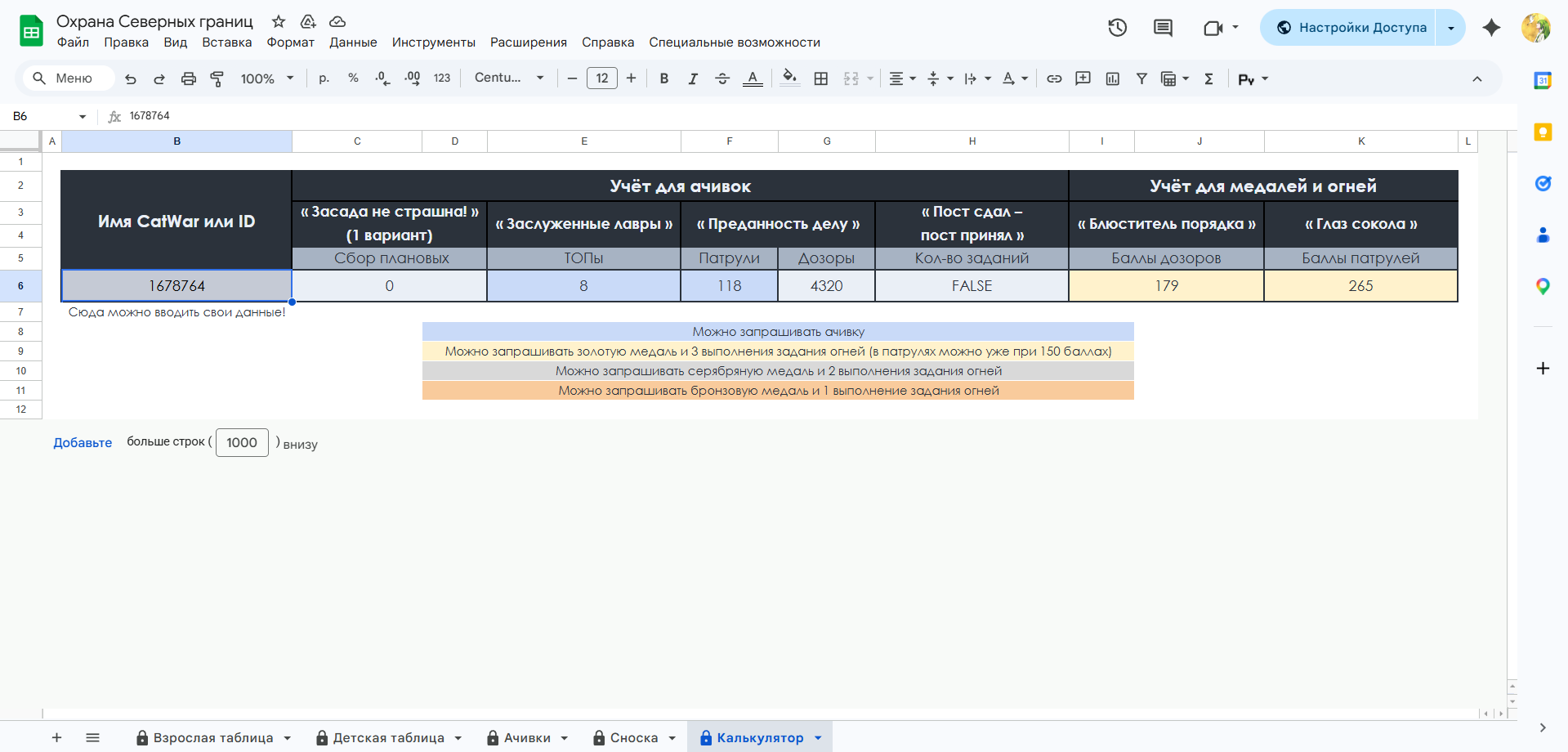Click the Добавьте link to add rows
Screen dimensions: 1568x752
tap(83, 443)
